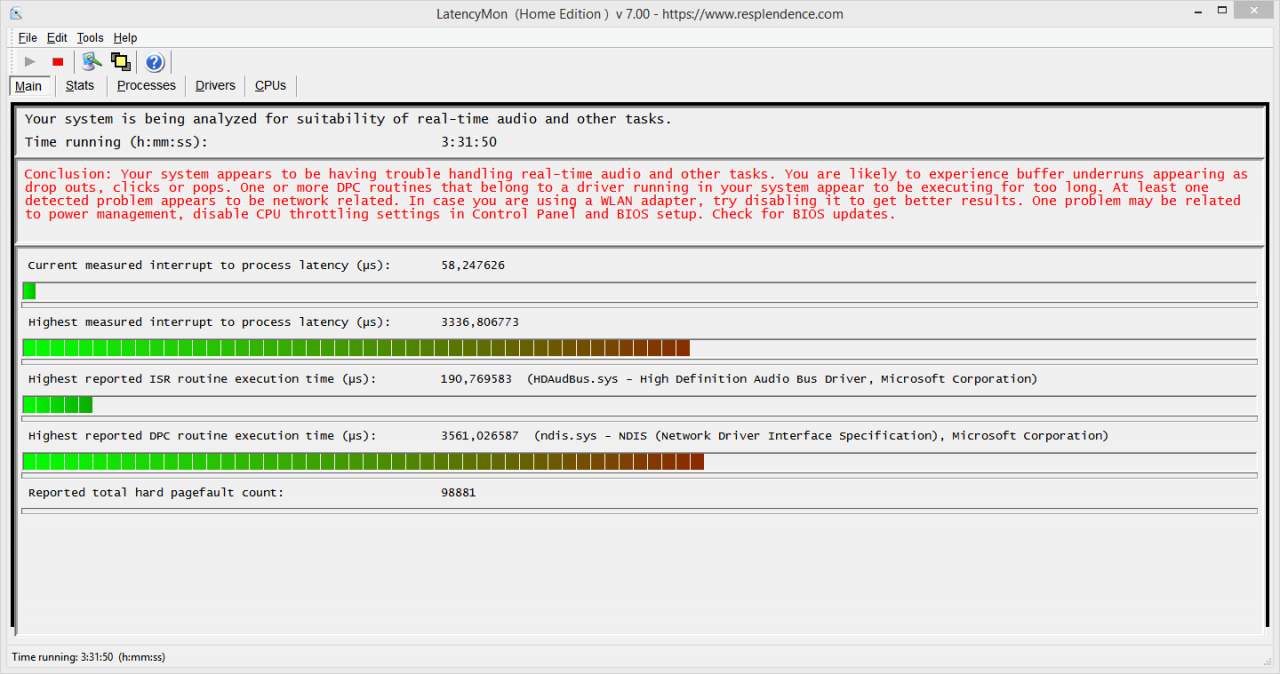1280x674 pixels.
Task: Switch to the CPUs tab
Action: pos(270,86)
